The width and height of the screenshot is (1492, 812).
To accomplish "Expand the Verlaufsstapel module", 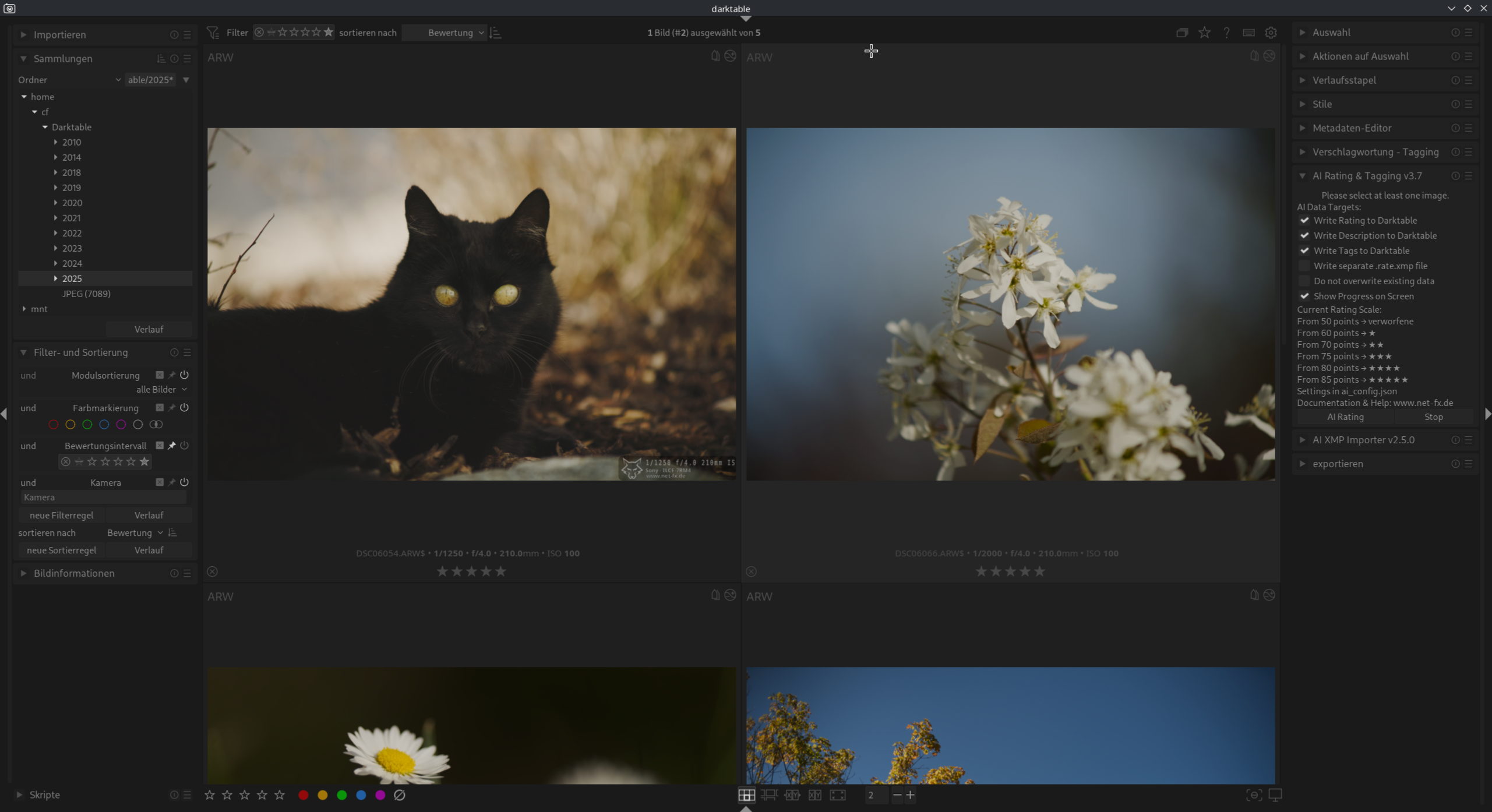I will click(1343, 80).
